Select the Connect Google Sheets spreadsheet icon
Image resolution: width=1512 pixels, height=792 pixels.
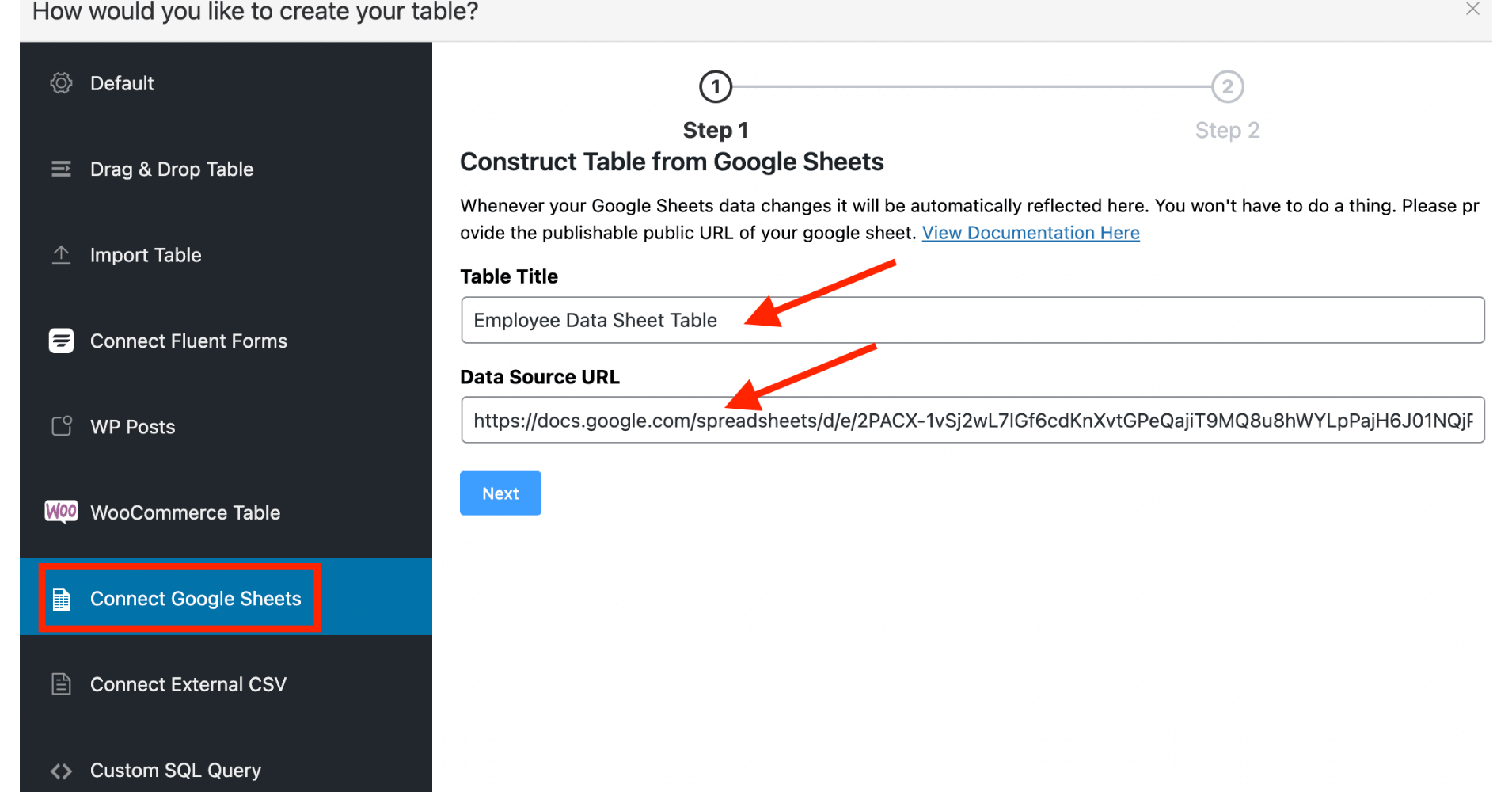pyautogui.click(x=62, y=598)
